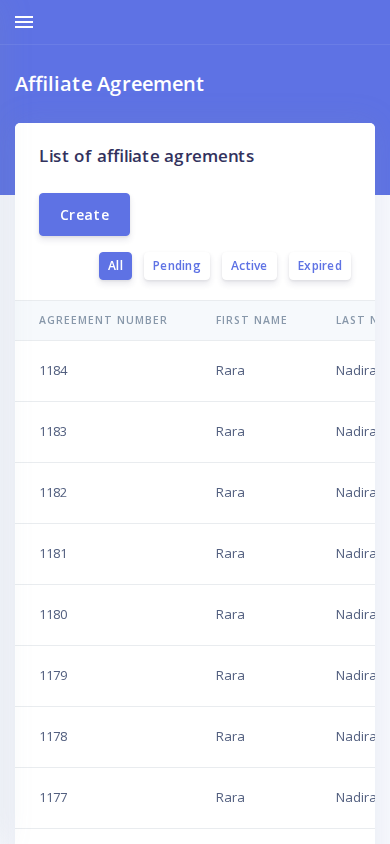The width and height of the screenshot is (390, 844).
Task: Open agreement number 1184 row
Action: click(195, 371)
